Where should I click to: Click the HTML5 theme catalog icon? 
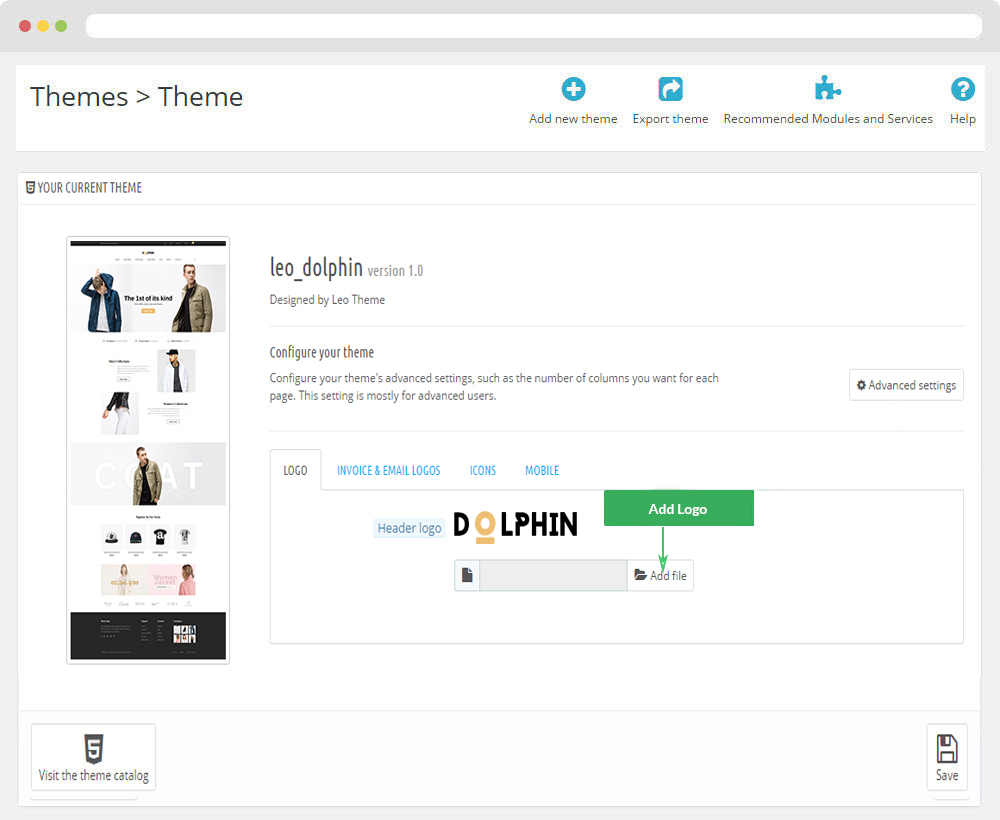(x=93, y=748)
